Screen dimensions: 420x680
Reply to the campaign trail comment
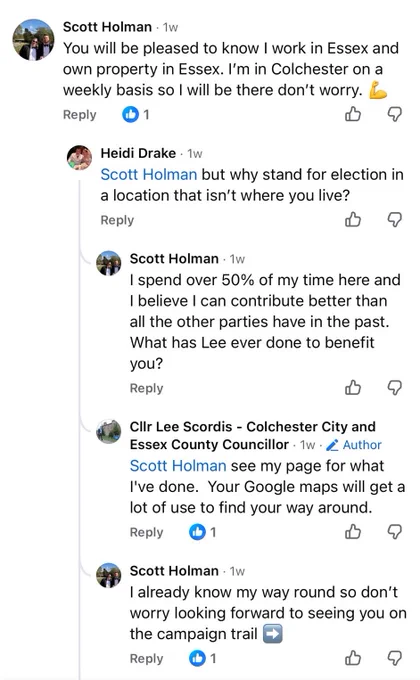[146, 658]
